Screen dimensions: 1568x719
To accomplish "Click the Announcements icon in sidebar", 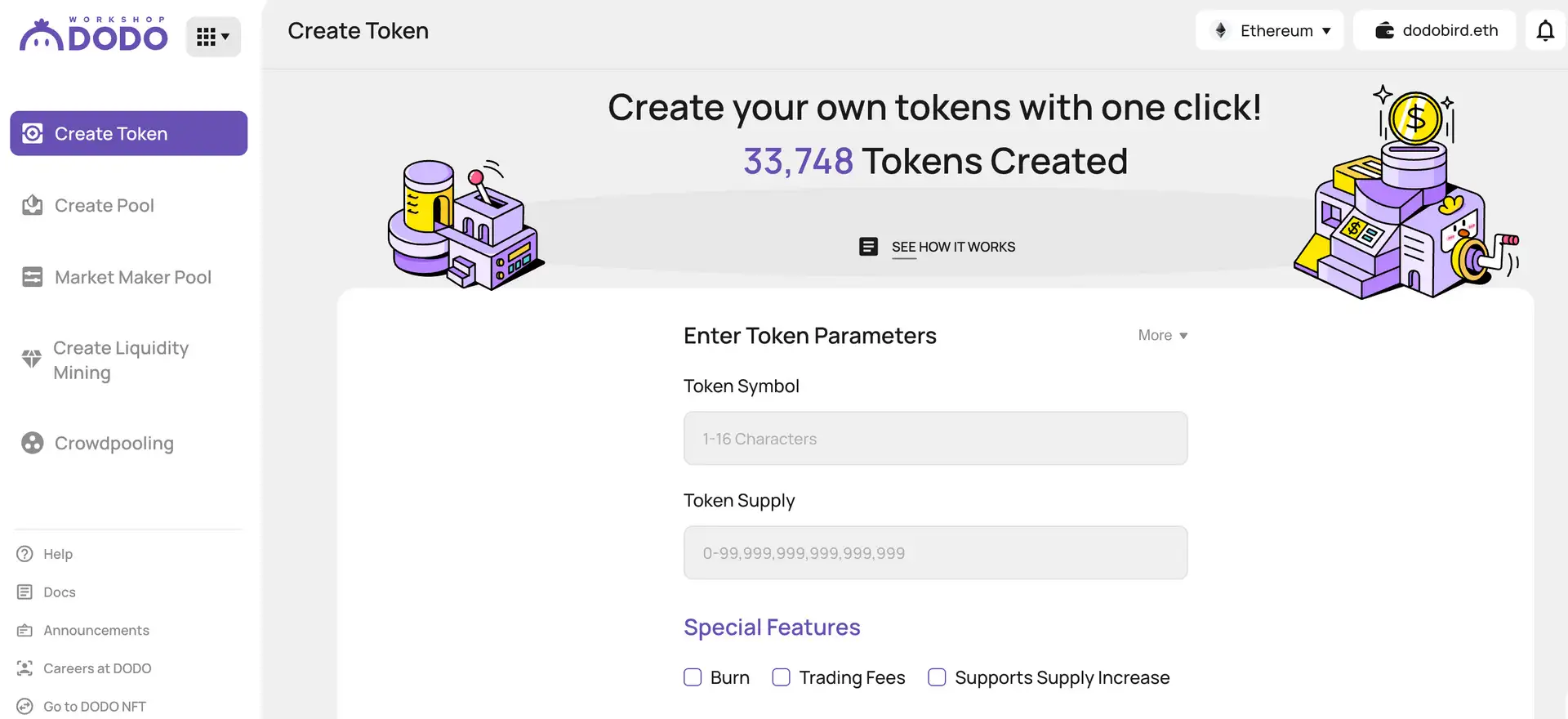I will tap(25, 631).
